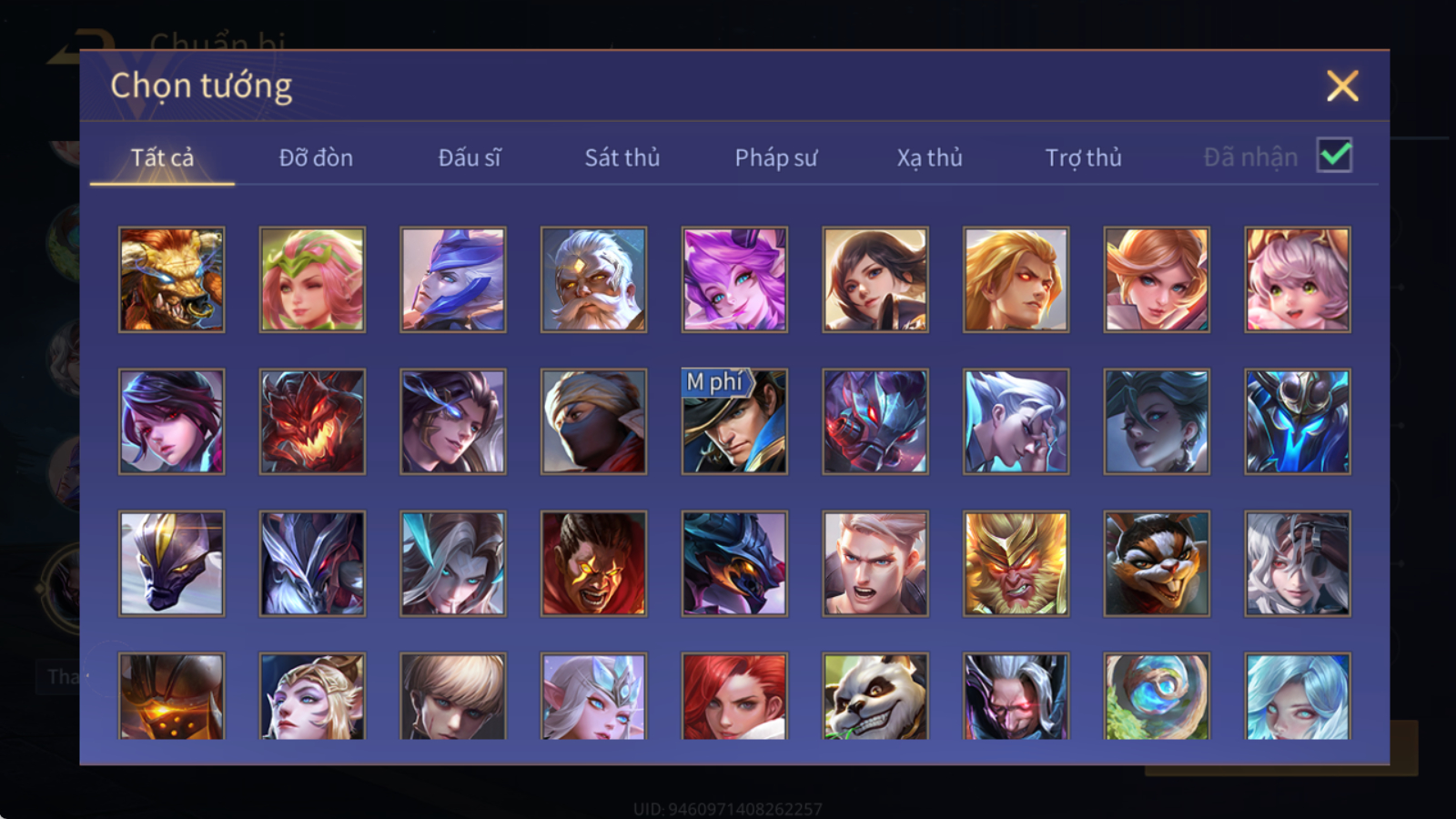
Task: Pick the panda hero portrait
Action: pos(875,696)
